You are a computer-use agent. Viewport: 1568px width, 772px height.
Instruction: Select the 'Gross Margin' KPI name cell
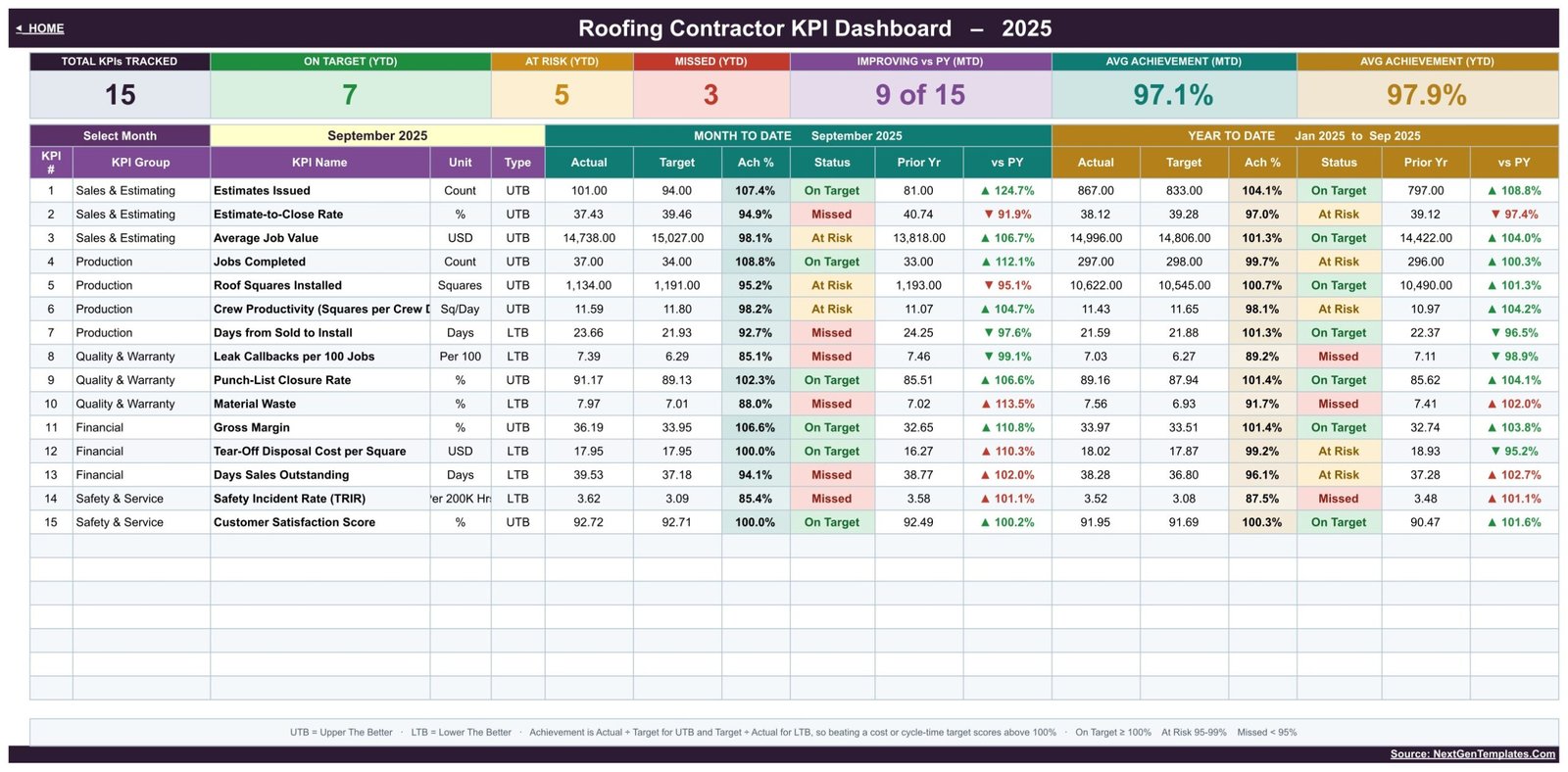[x=319, y=427]
